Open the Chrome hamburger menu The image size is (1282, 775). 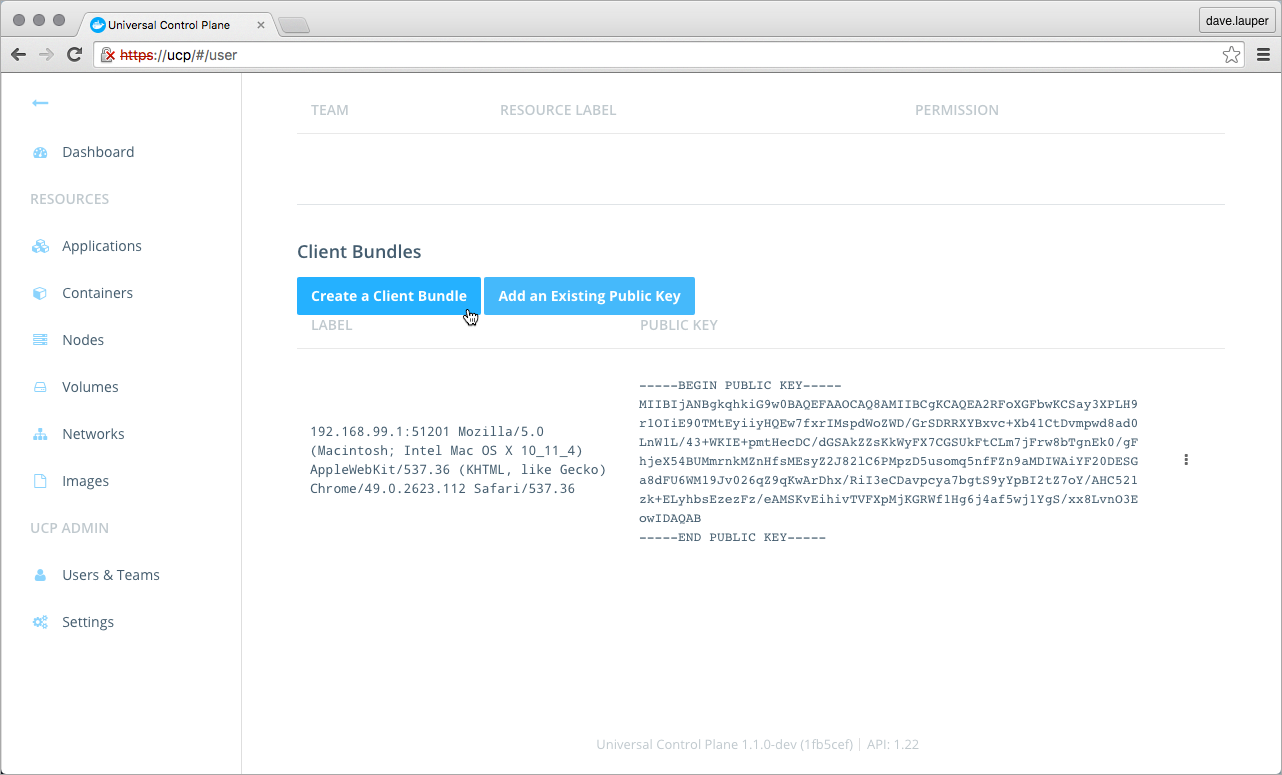[x=1263, y=55]
